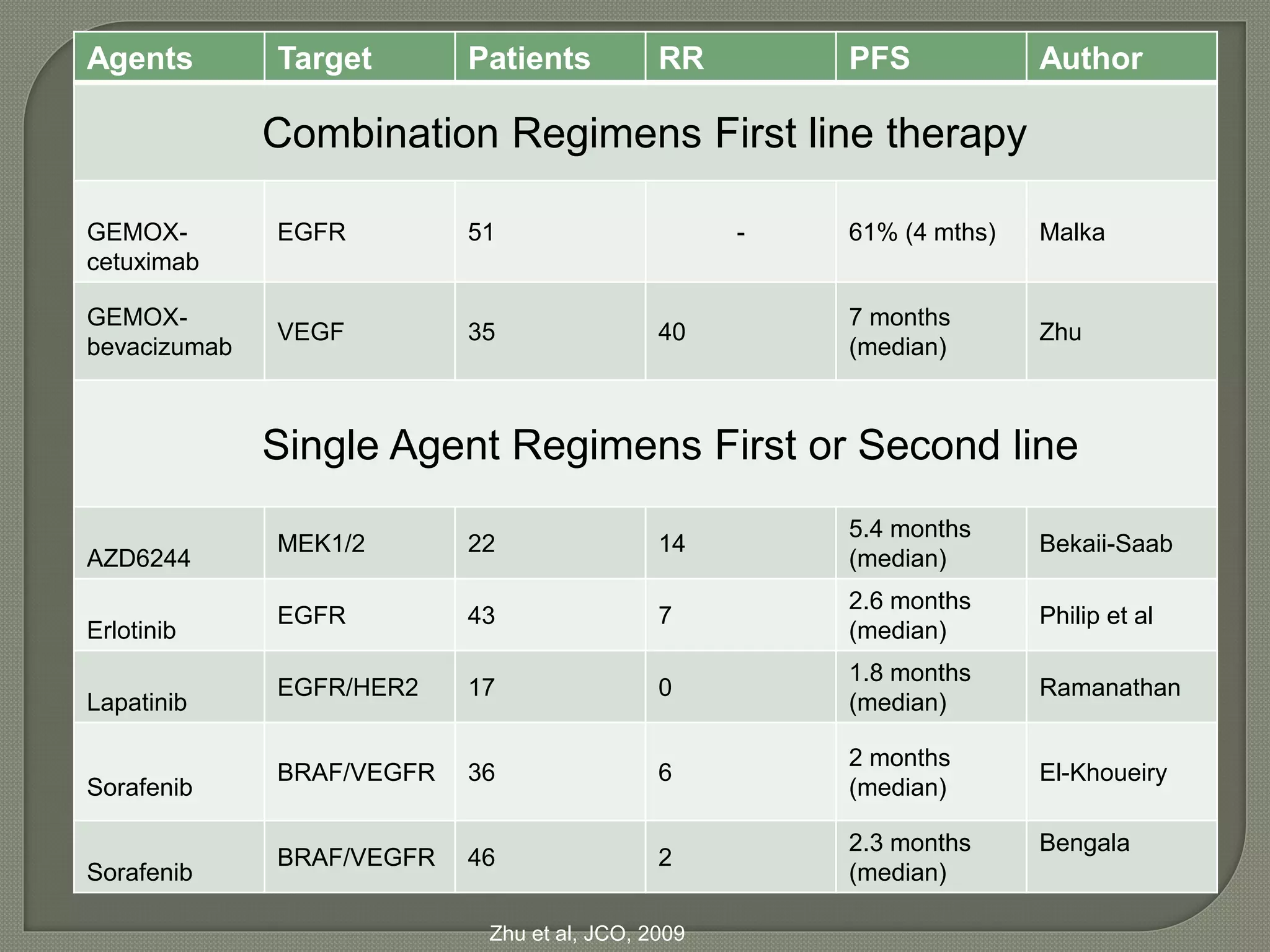Click the 17 patients cell

click(x=550, y=687)
